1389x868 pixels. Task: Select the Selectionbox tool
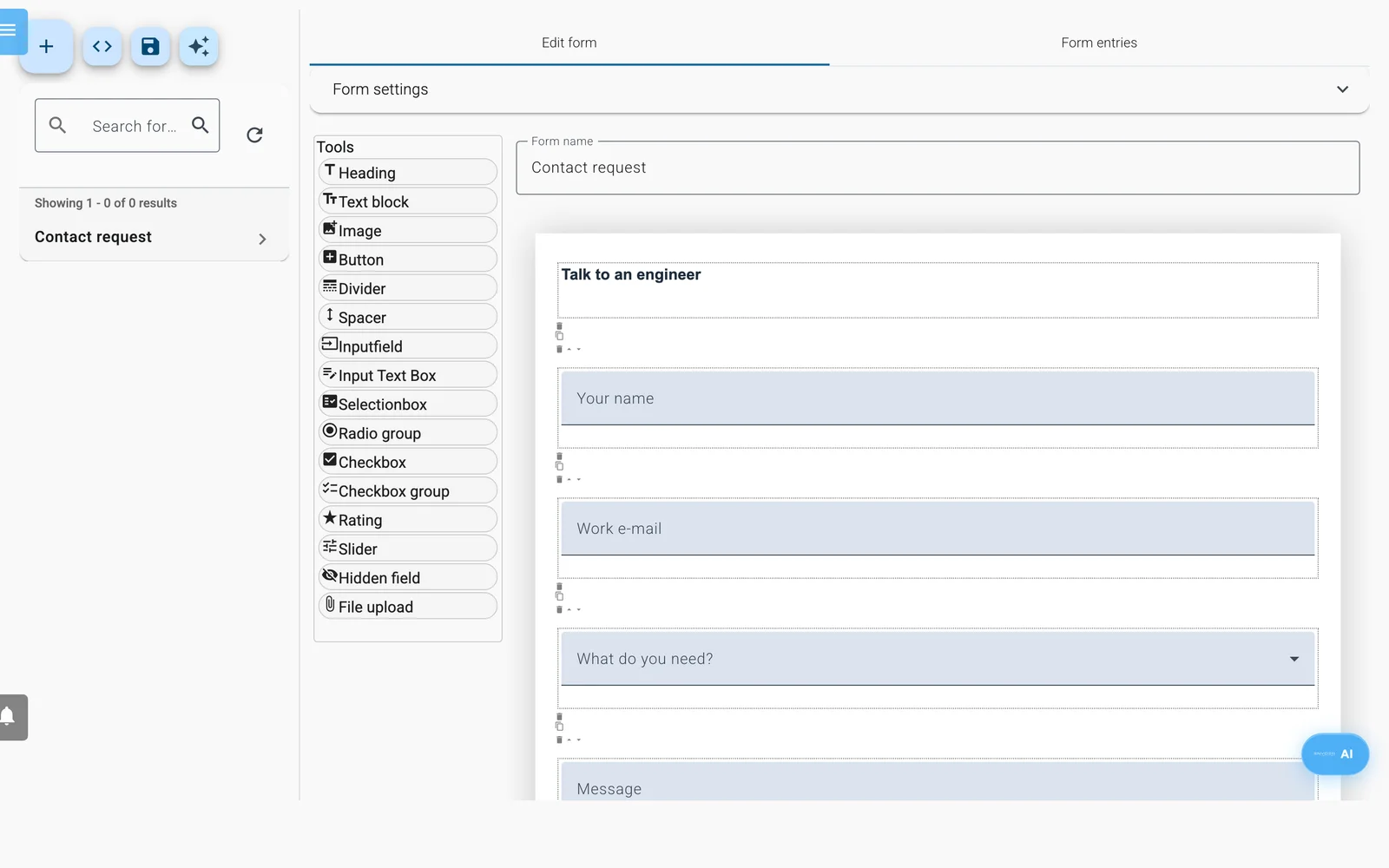click(408, 404)
